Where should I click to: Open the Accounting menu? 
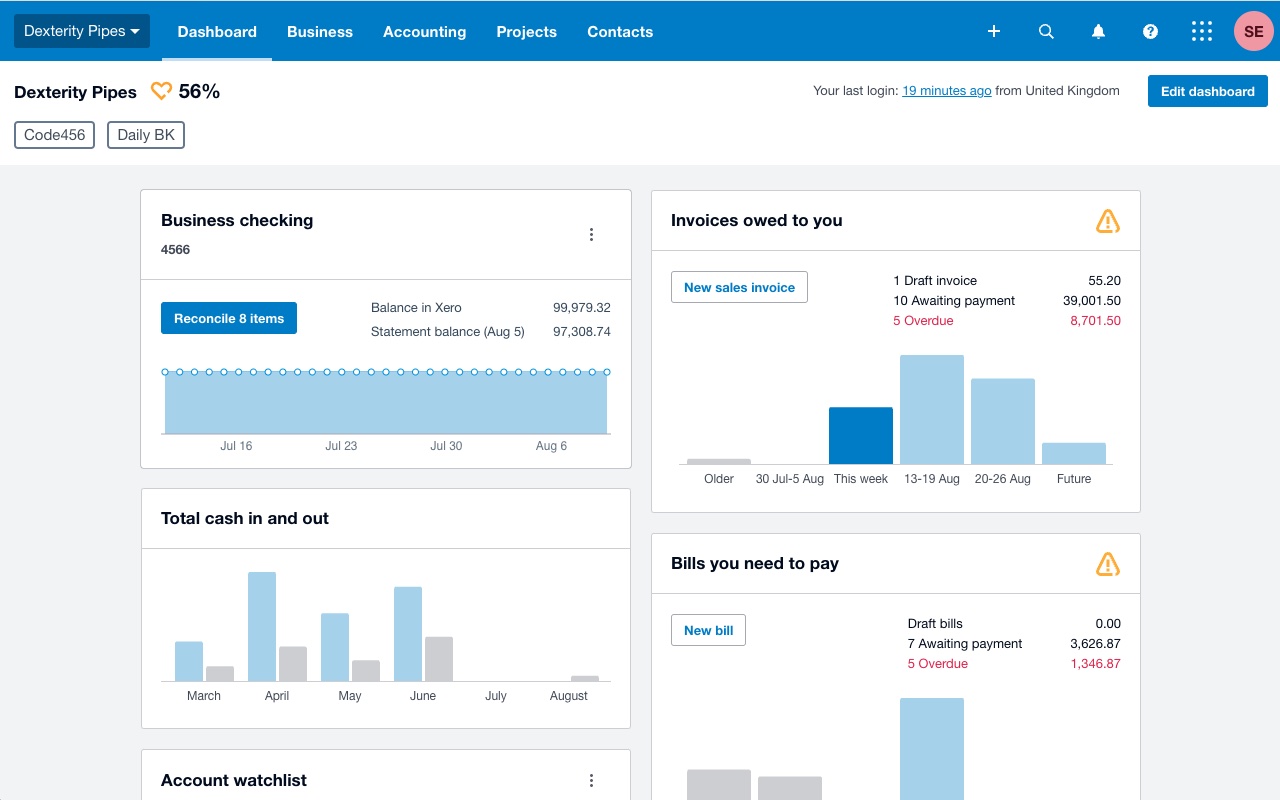[x=424, y=31]
